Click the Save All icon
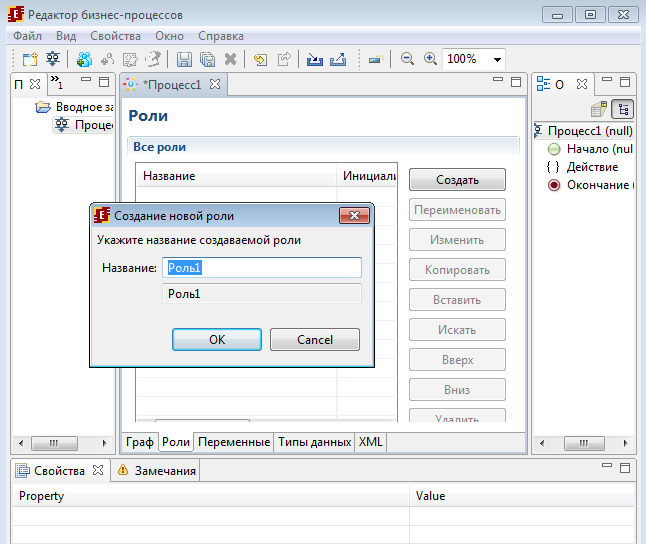Screen dimensions: 646x544 [207, 59]
